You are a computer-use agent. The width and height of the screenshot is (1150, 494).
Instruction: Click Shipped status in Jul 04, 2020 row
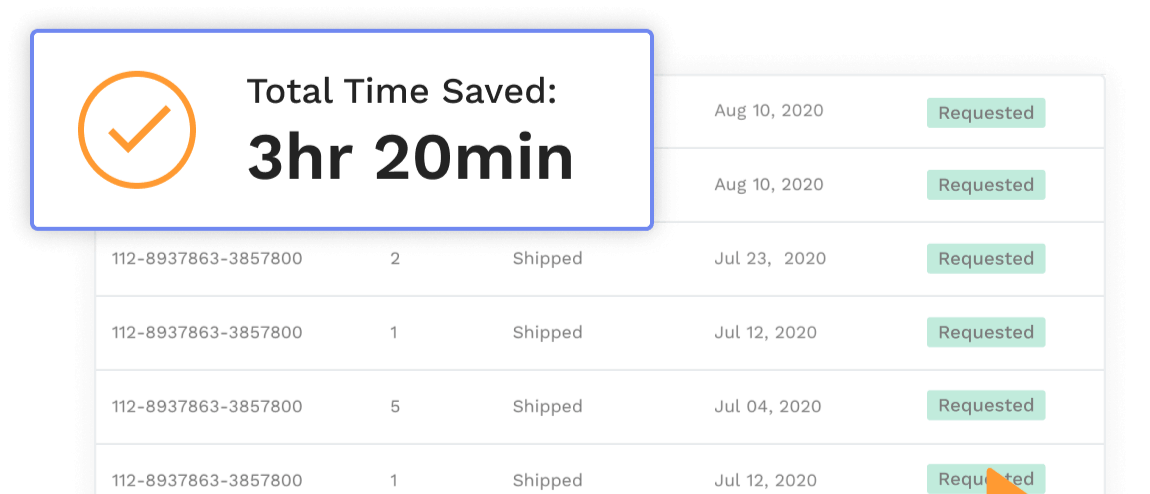(x=547, y=406)
